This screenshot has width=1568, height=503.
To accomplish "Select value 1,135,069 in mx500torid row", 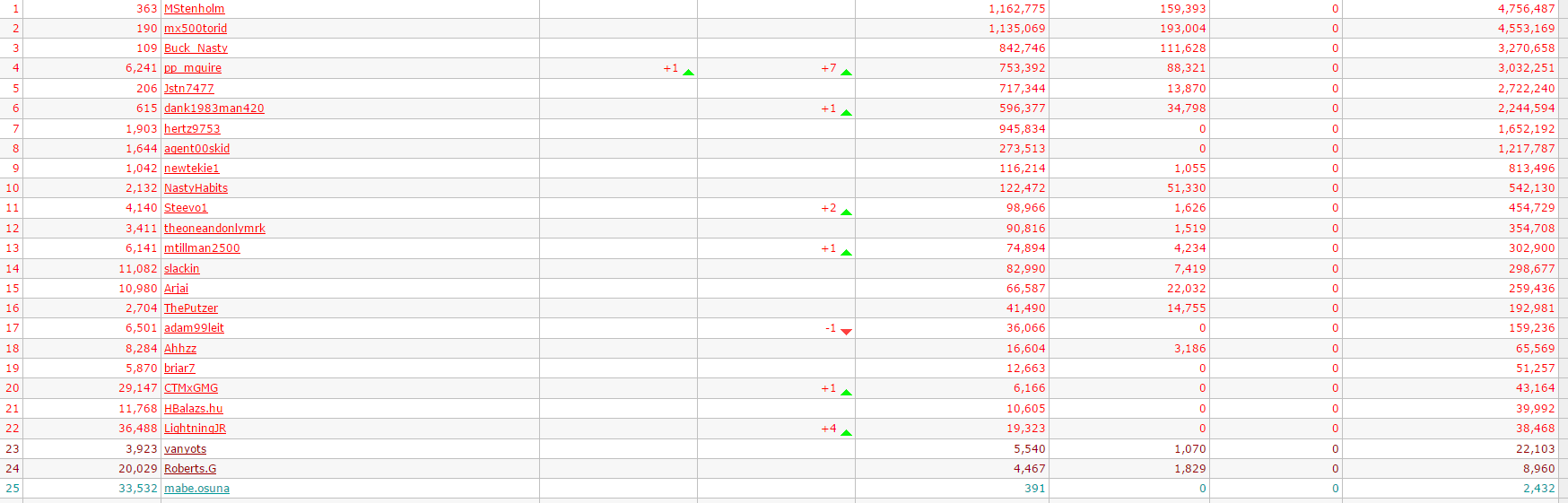I will 1016,29.
